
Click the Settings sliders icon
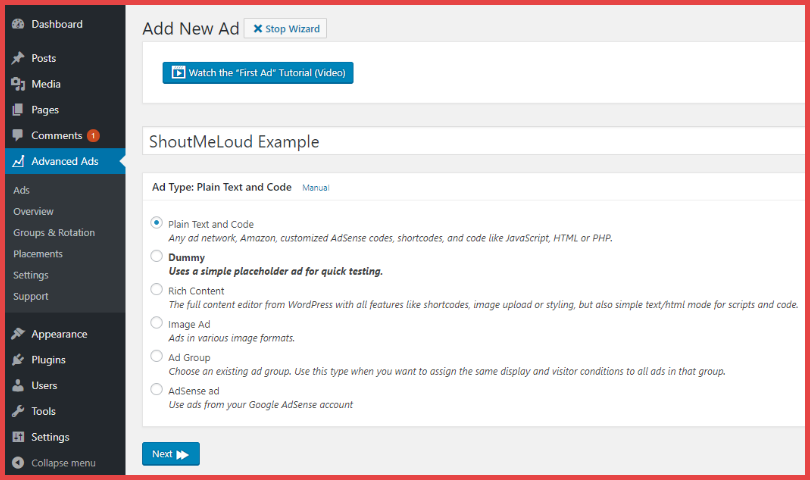pyautogui.click(x=18, y=437)
